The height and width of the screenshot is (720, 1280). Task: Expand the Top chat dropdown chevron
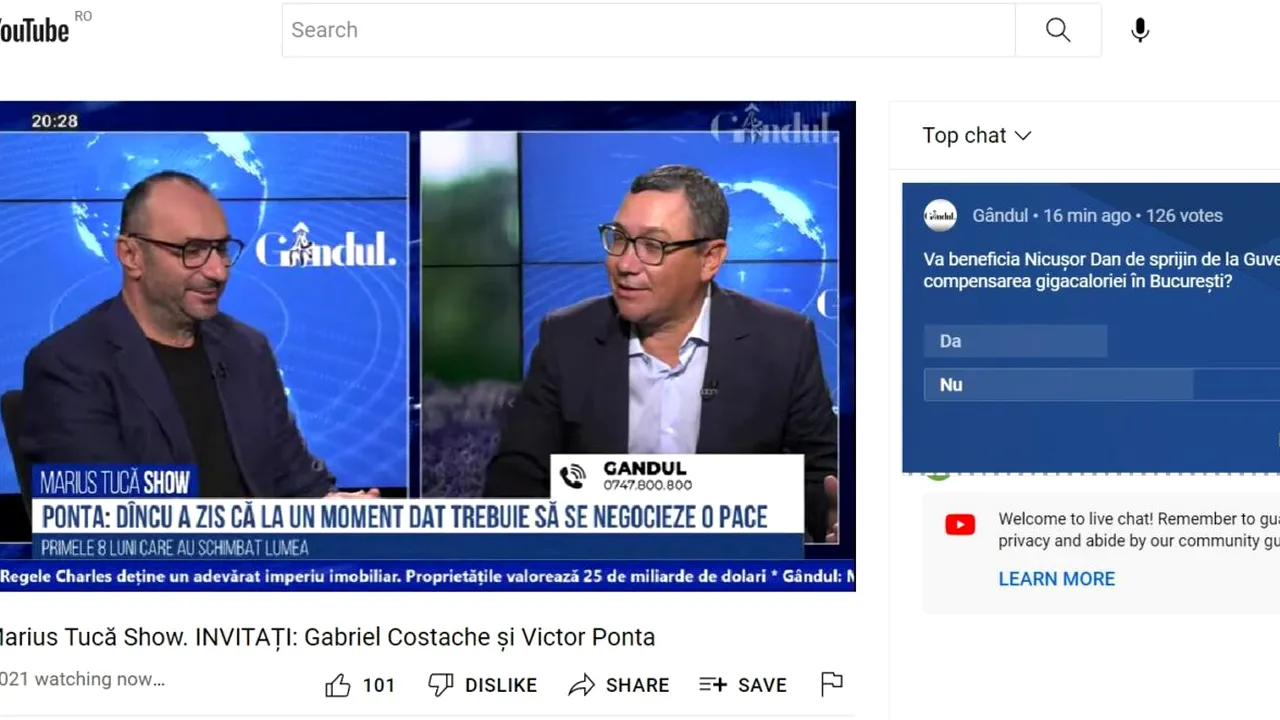click(1022, 135)
